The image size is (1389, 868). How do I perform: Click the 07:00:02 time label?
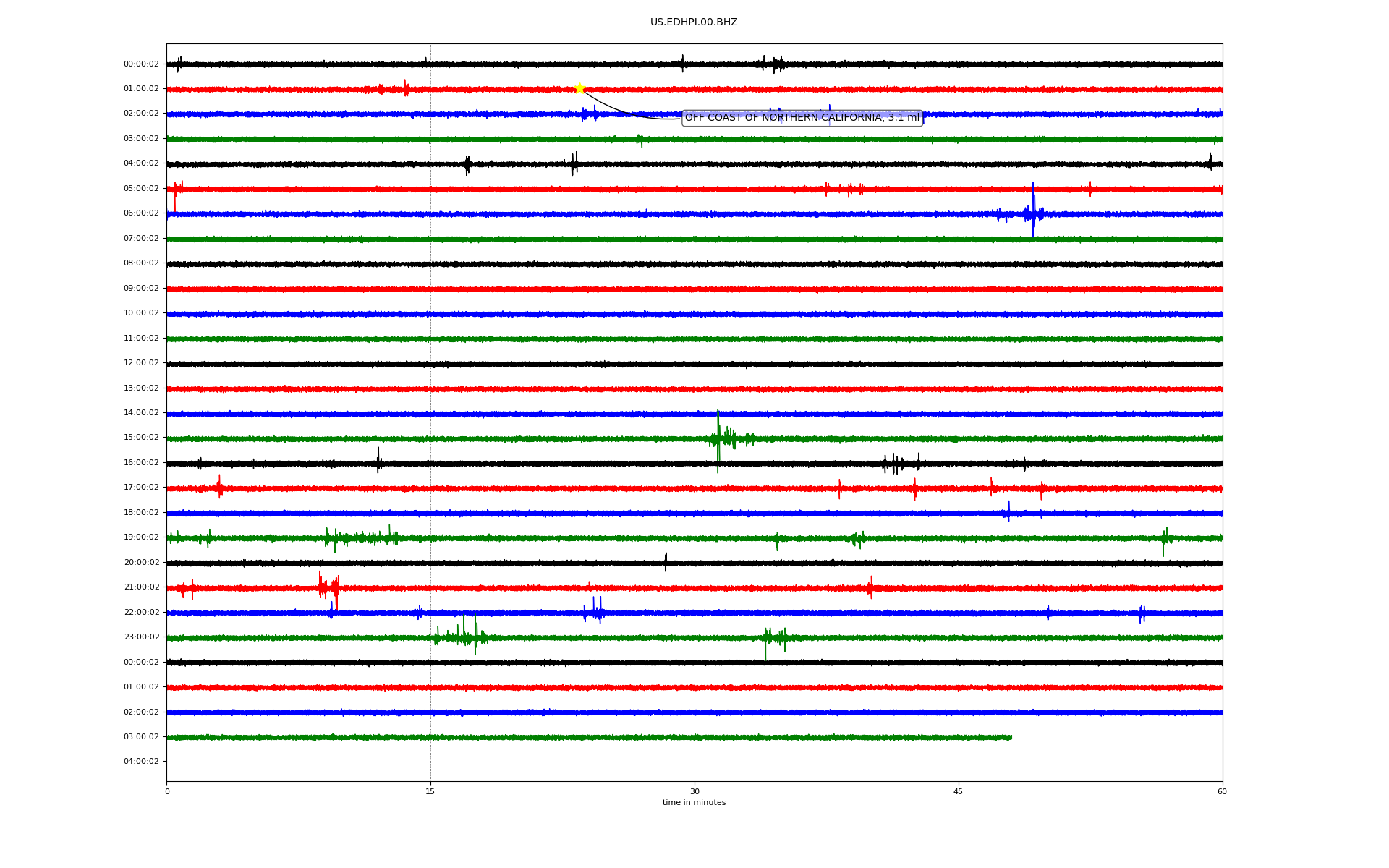(141, 238)
